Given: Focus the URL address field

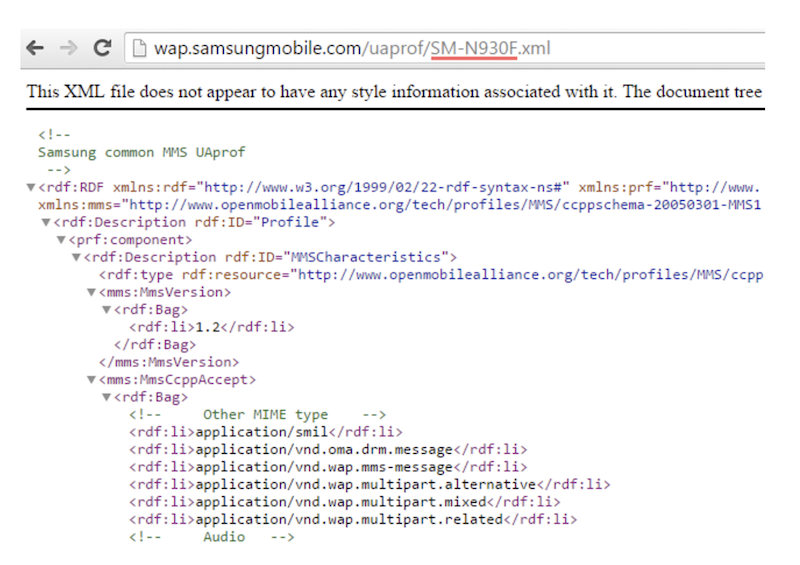Looking at the screenshot, I should [x=400, y=48].
